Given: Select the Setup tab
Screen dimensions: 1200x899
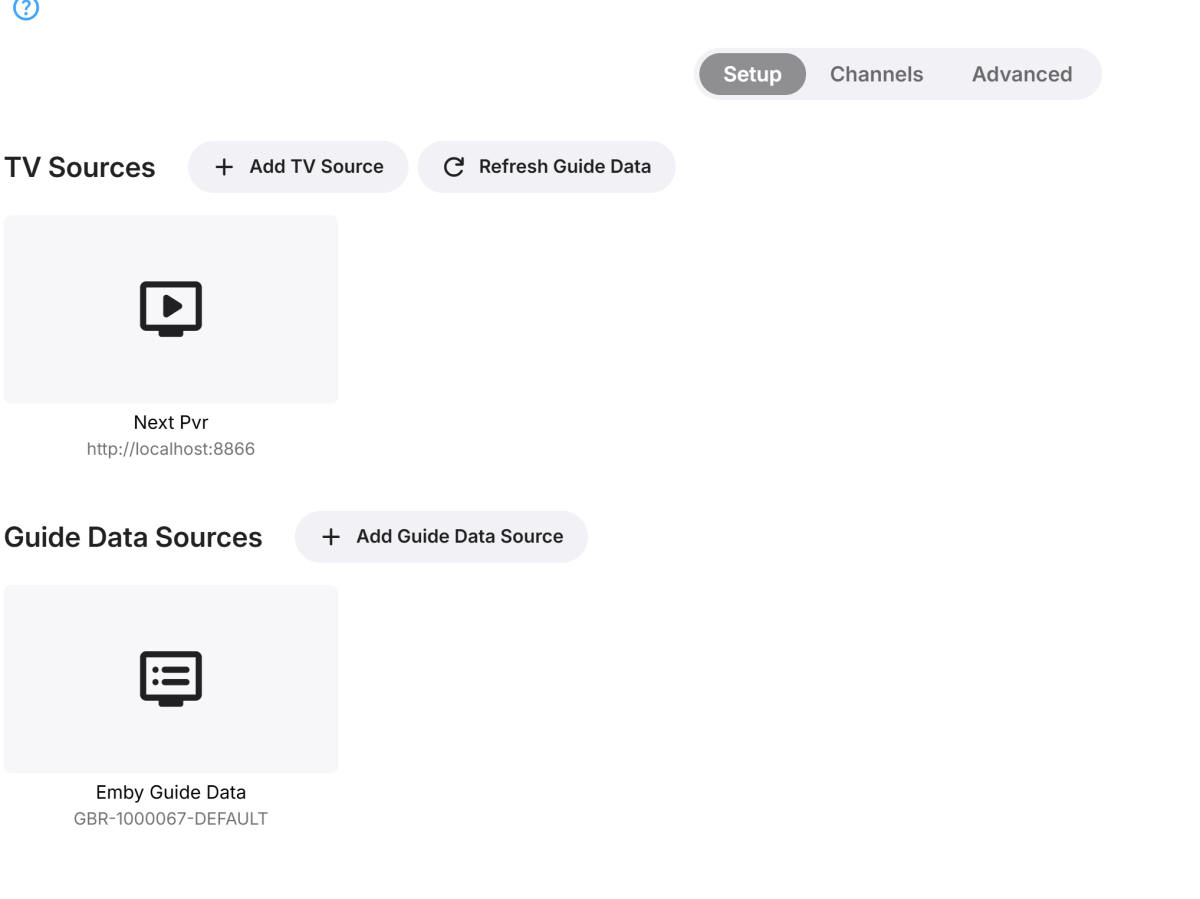Looking at the screenshot, I should click(752, 74).
